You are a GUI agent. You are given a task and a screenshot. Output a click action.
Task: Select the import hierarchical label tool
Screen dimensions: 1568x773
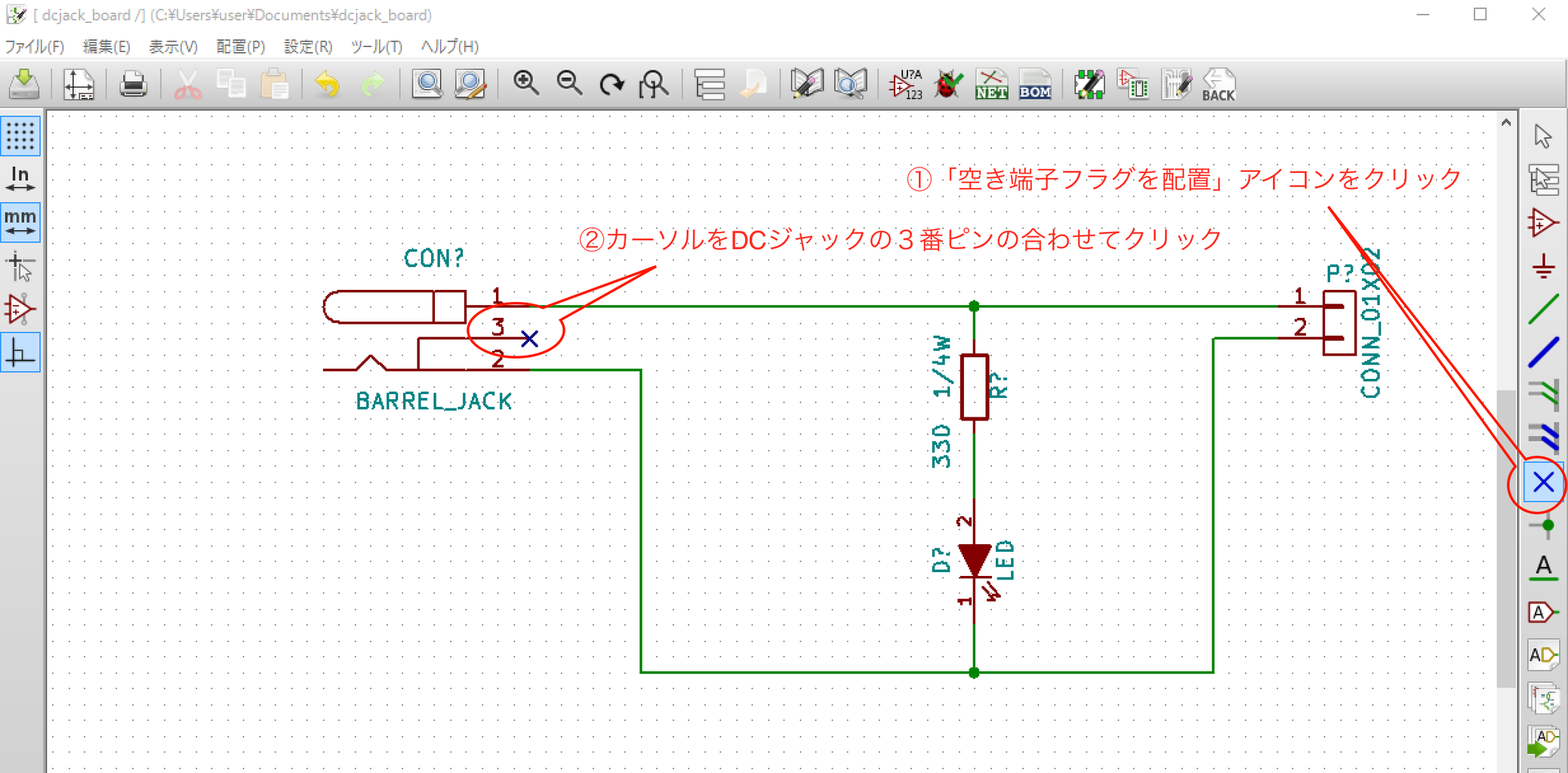point(1543,741)
